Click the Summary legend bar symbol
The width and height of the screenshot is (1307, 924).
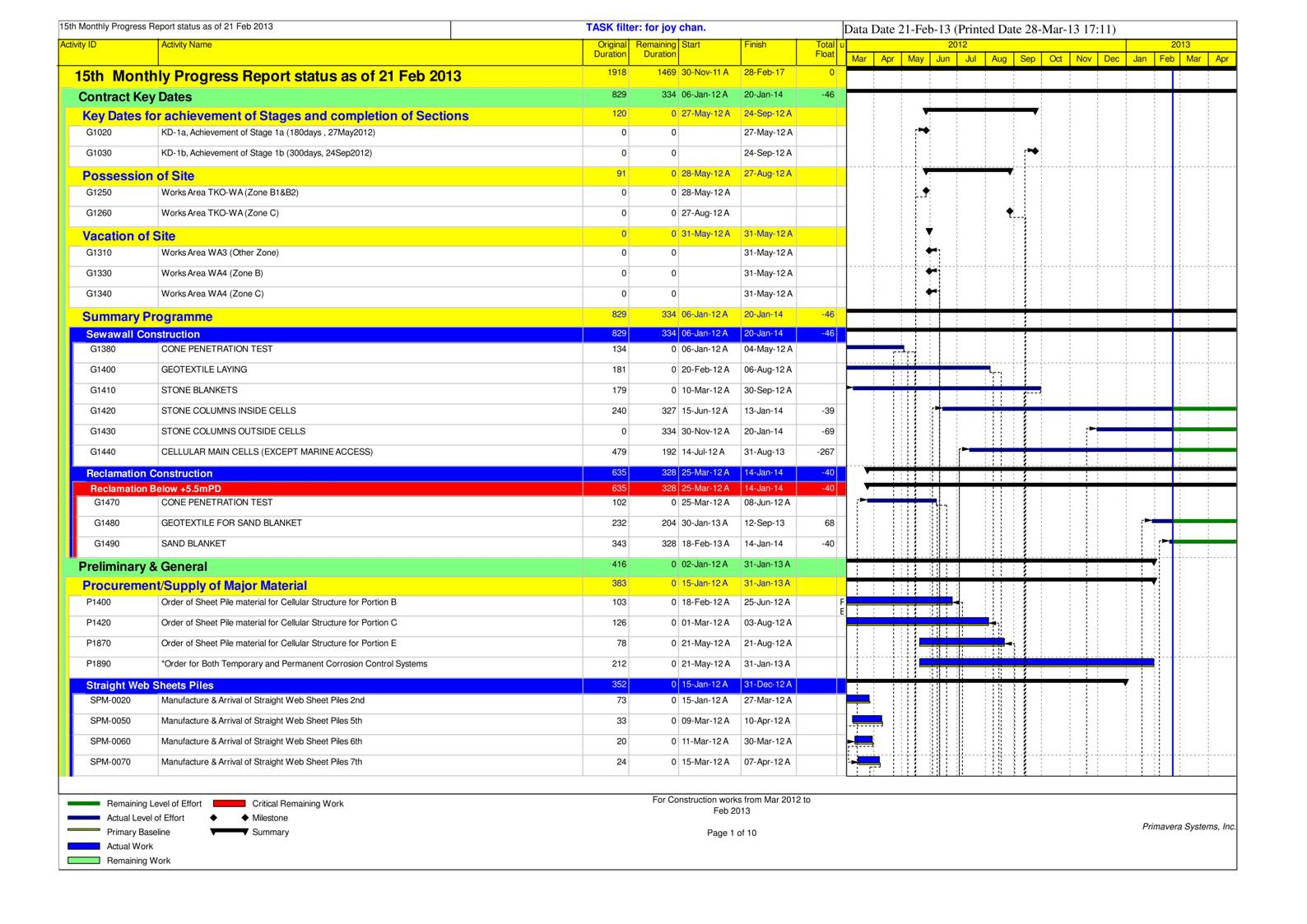[x=230, y=832]
